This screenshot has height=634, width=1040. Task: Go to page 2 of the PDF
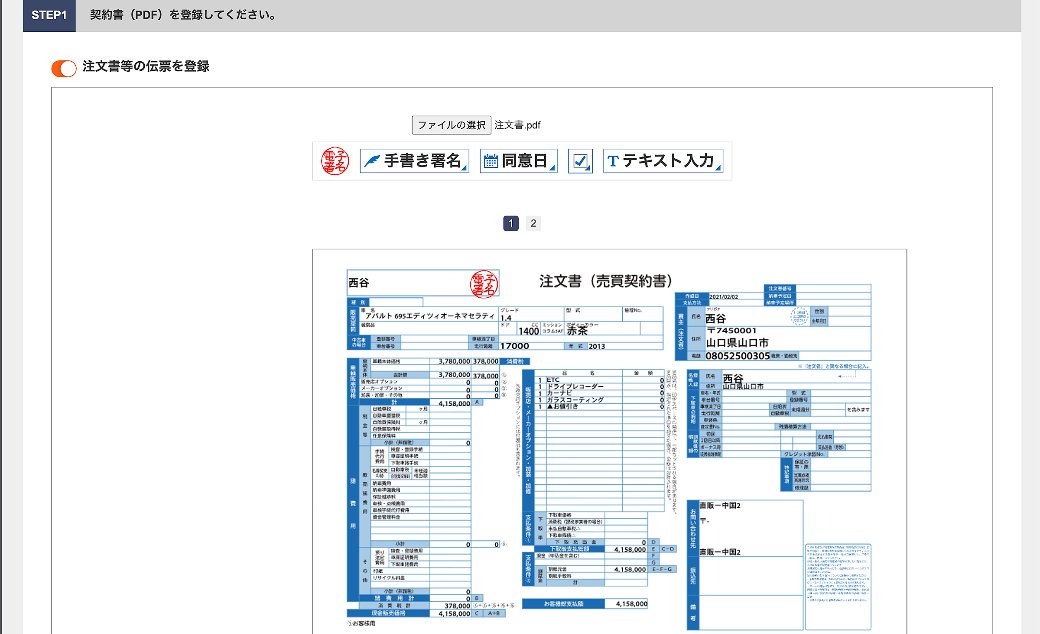tap(533, 223)
